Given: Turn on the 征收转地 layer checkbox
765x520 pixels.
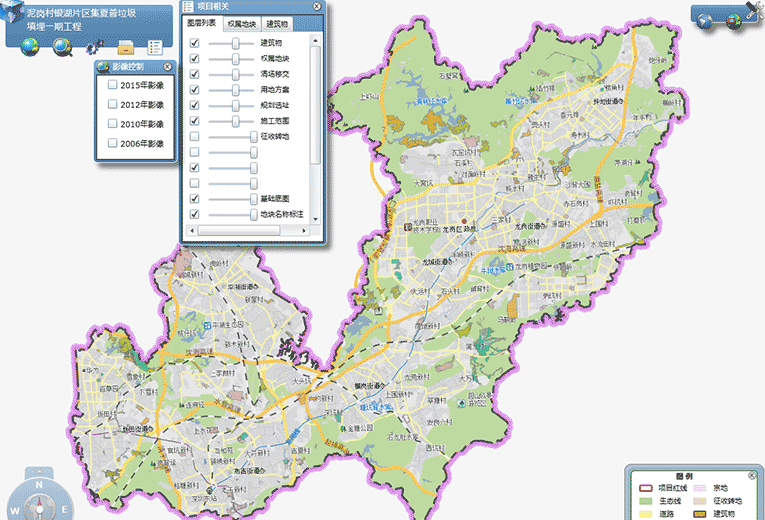Looking at the screenshot, I should point(194,136).
